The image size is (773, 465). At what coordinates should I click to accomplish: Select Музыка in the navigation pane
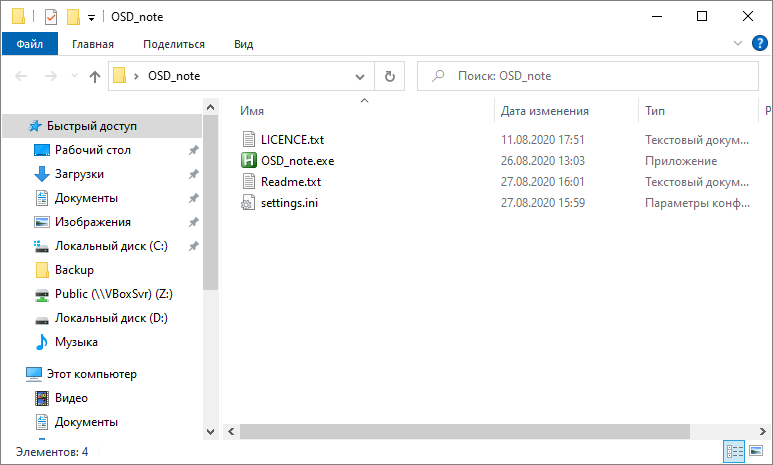(x=76, y=342)
